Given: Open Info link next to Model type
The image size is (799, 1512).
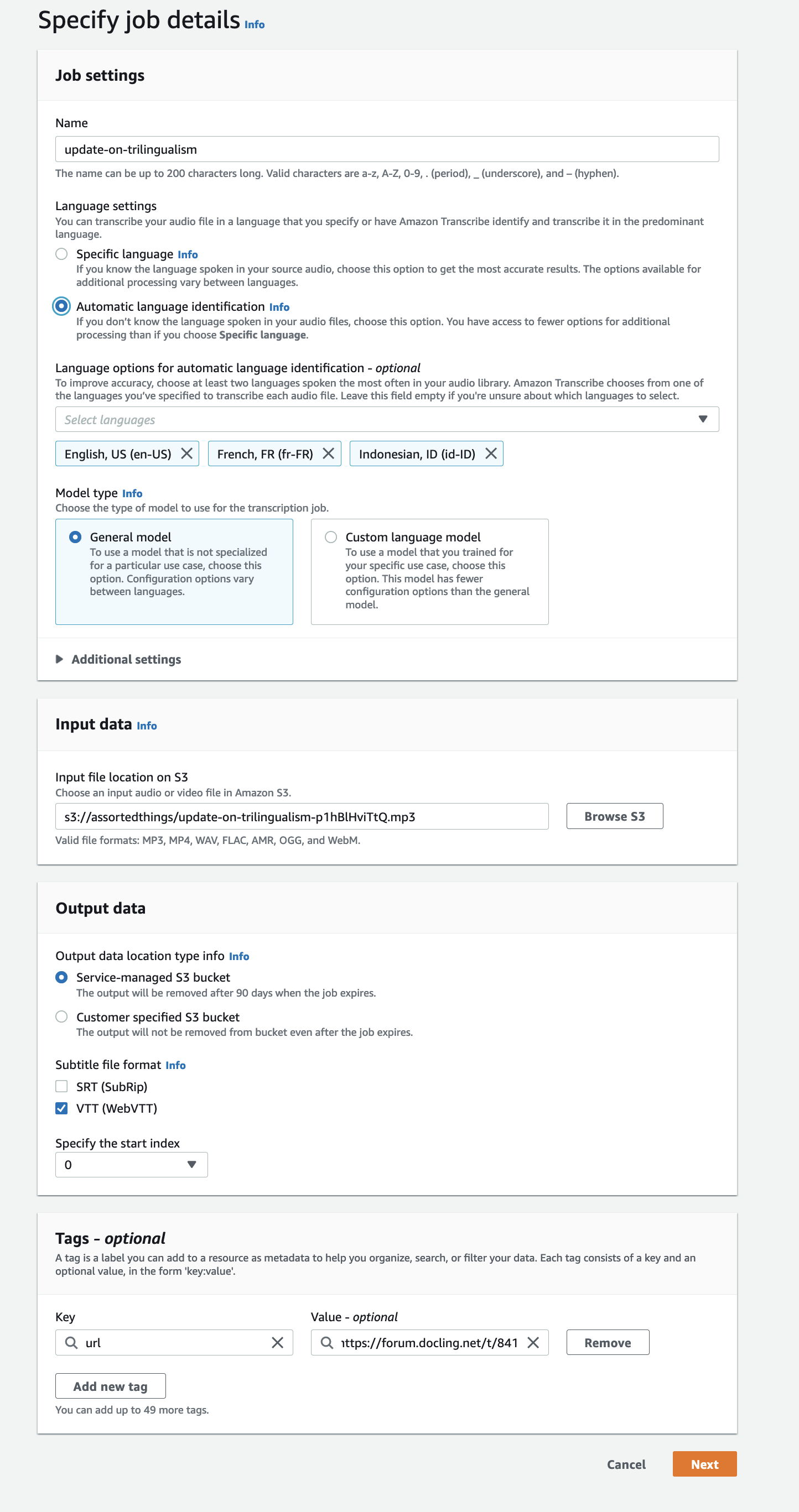Looking at the screenshot, I should [132, 493].
